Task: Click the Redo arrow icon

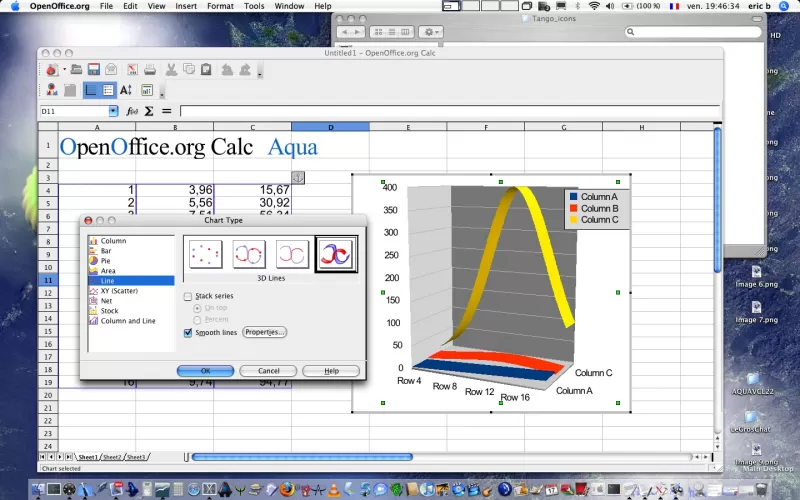Action: pyautogui.click(x=245, y=69)
